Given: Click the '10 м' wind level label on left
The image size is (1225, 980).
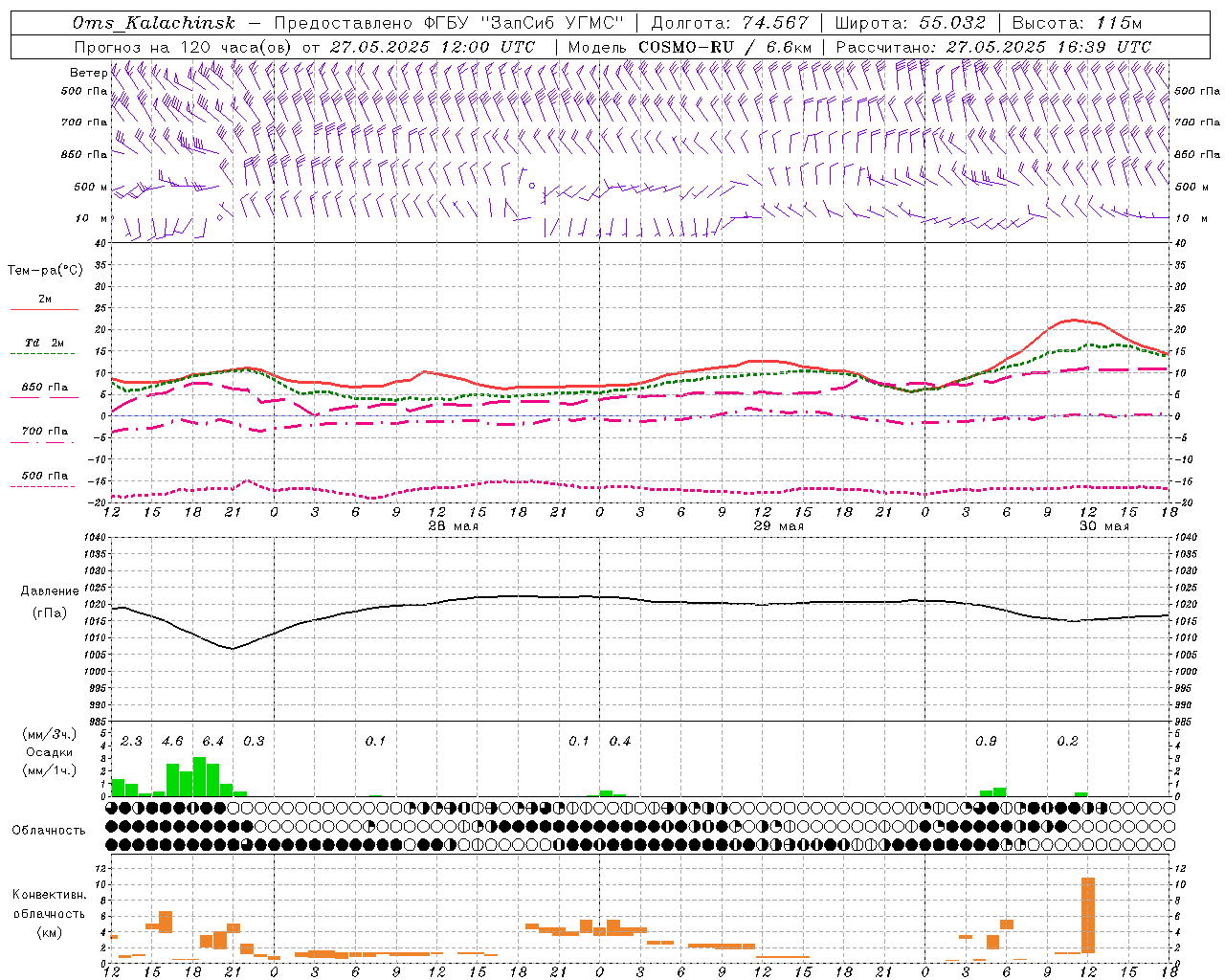Looking at the screenshot, I should (93, 218).
